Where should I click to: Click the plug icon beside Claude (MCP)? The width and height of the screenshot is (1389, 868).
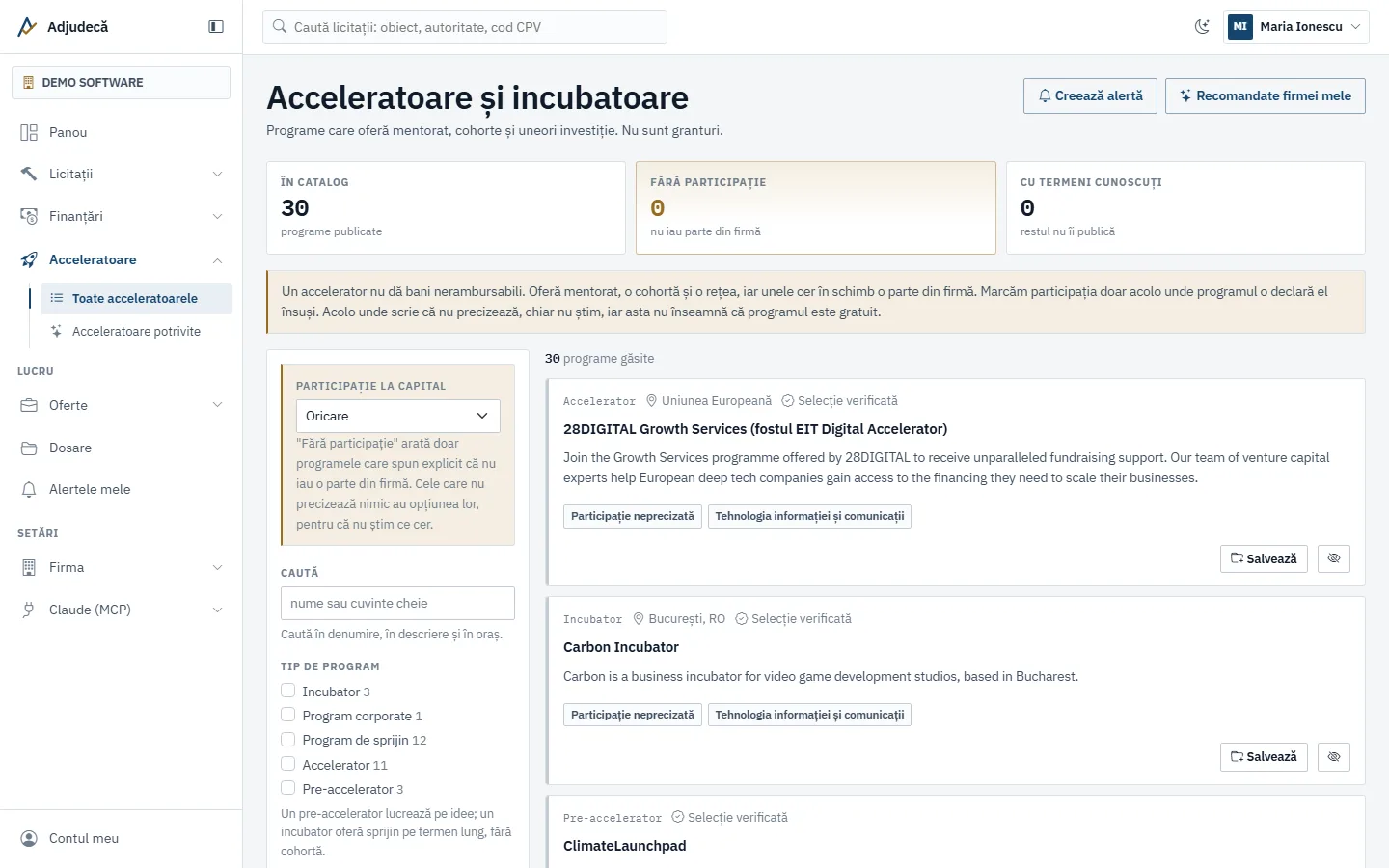[29, 610]
